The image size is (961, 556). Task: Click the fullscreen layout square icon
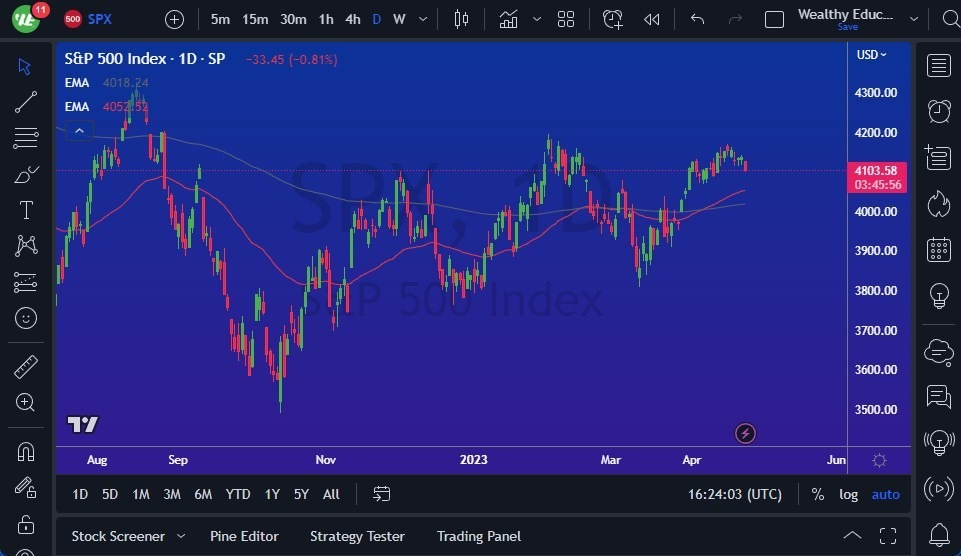pyautogui.click(x=774, y=20)
